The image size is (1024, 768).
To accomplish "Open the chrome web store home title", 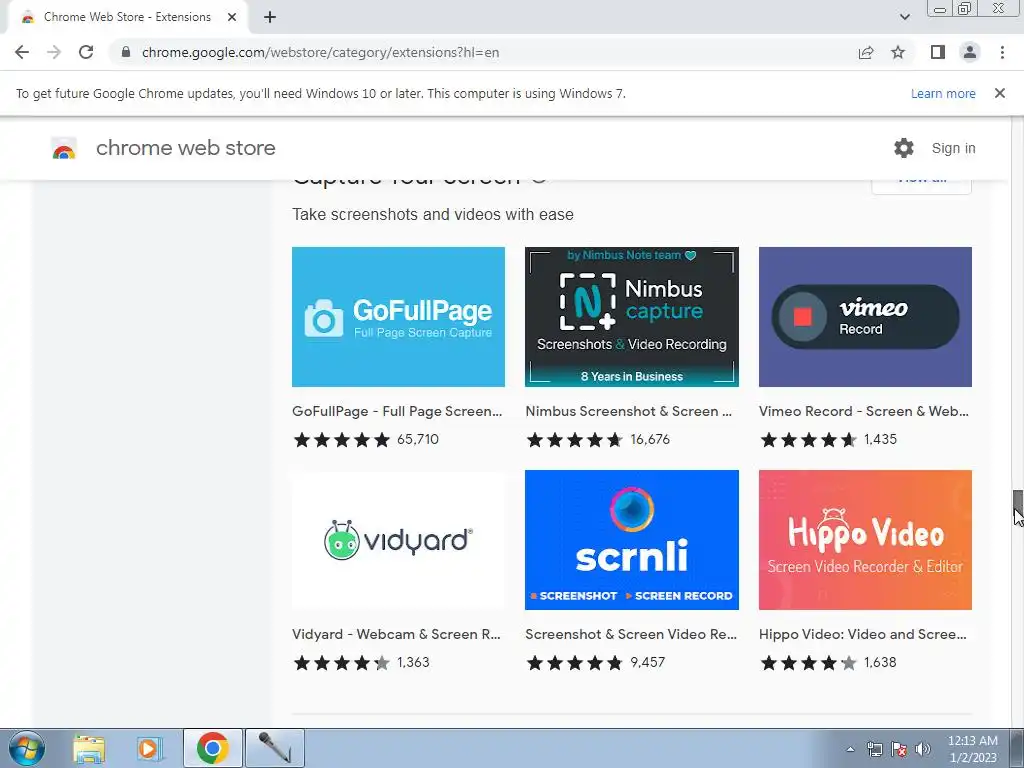I will tap(185, 148).
